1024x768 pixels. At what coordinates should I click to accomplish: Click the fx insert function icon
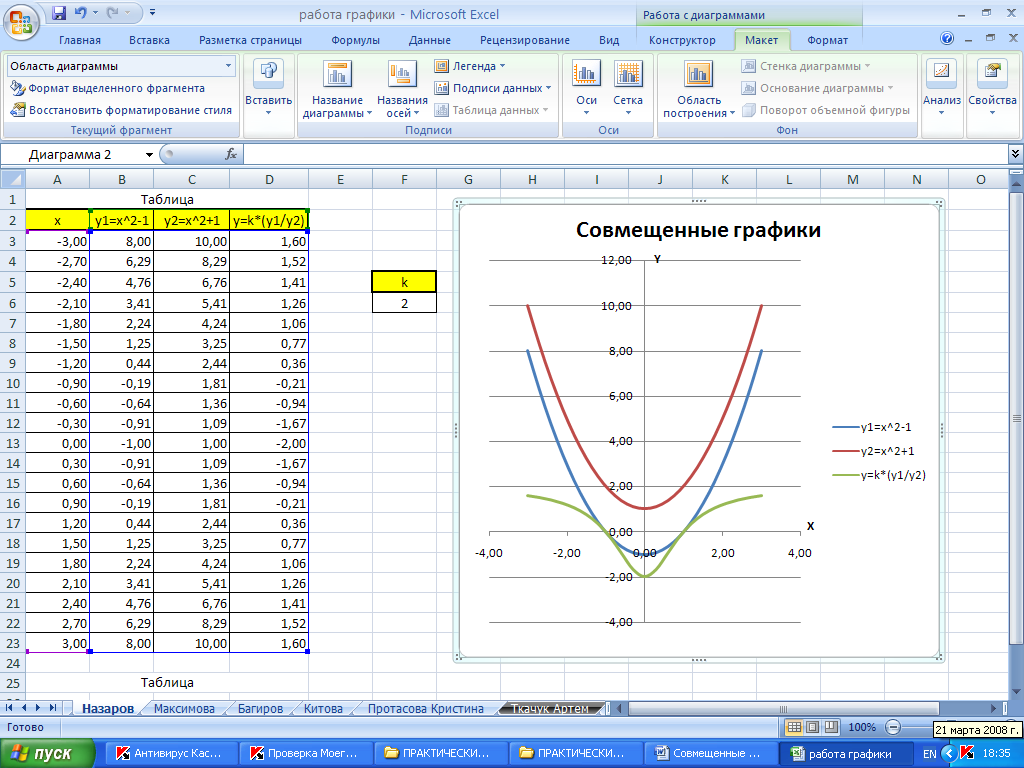pyautogui.click(x=231, y=154)
